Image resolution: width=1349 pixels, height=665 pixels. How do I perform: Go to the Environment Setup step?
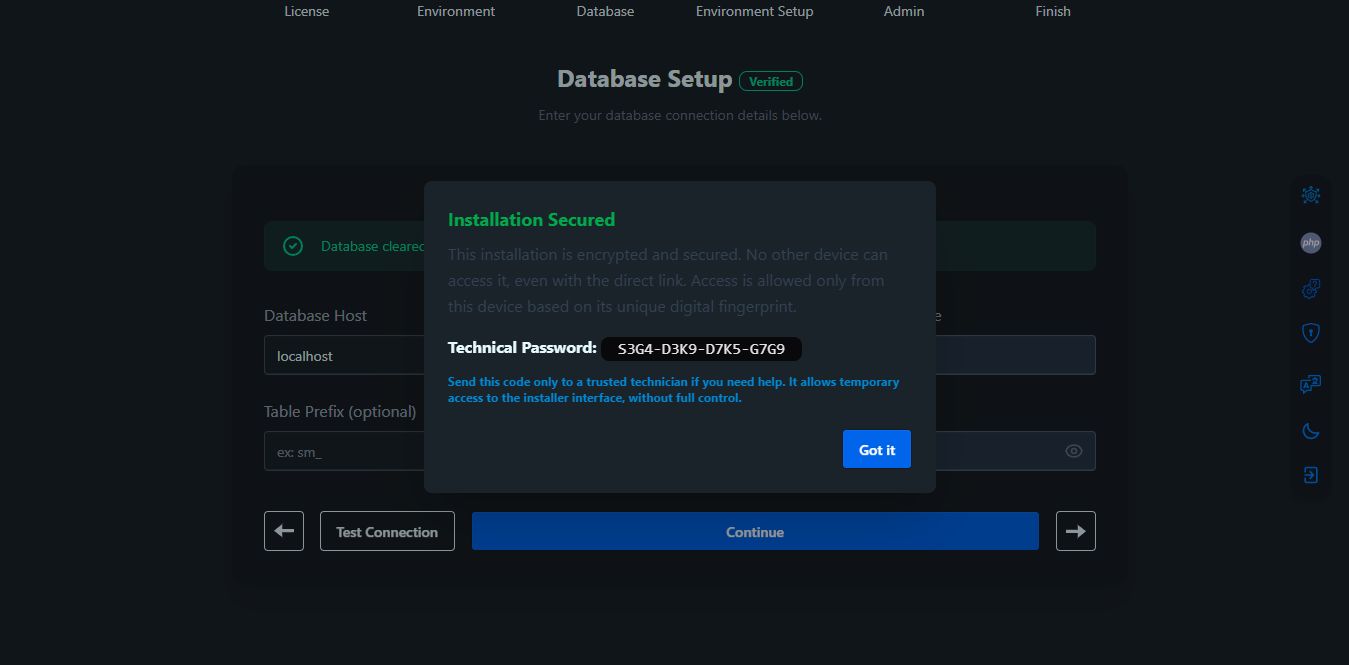[754, 12]
